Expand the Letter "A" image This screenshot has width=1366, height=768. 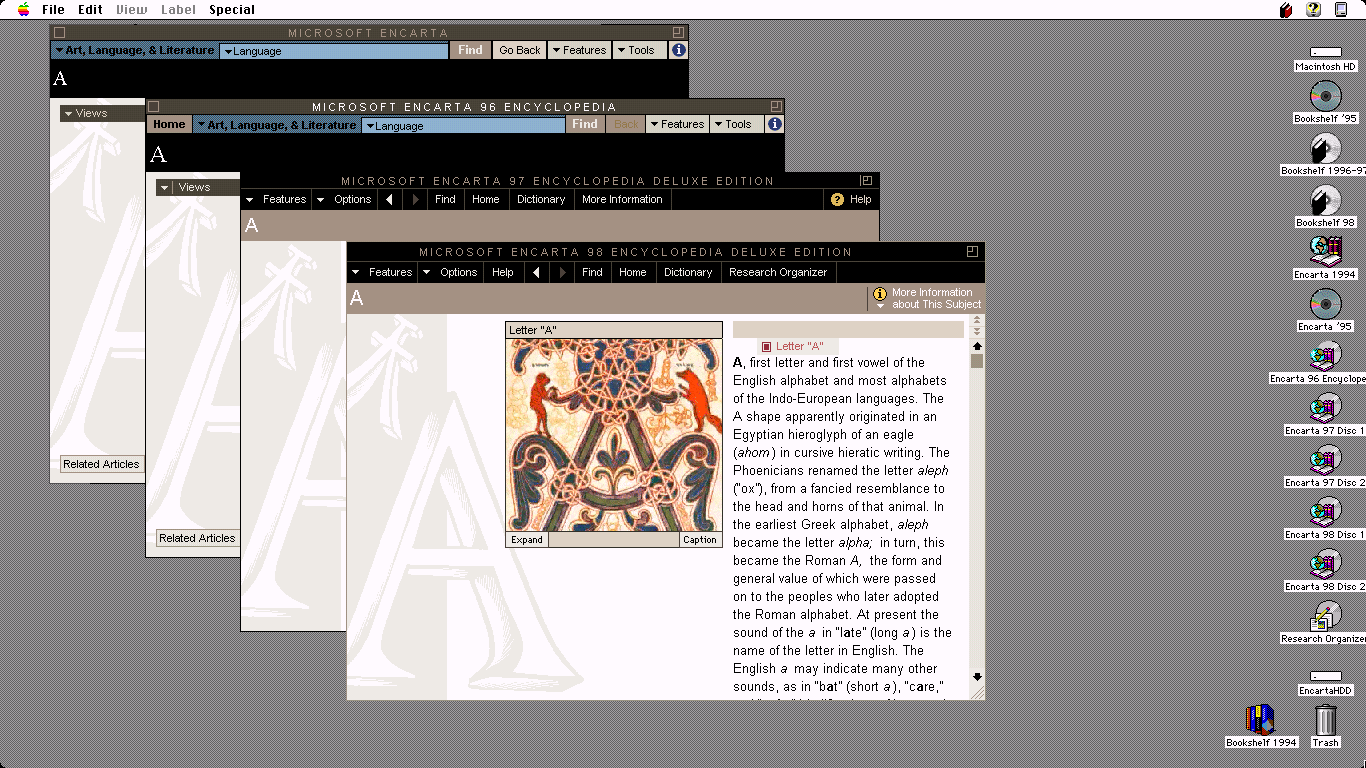click(527, 540)
